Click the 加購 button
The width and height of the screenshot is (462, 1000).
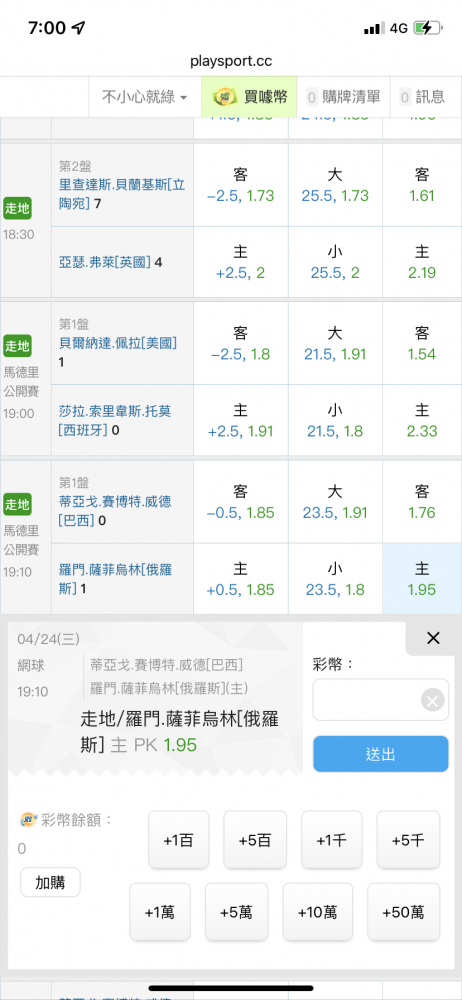tap(50, 883)
